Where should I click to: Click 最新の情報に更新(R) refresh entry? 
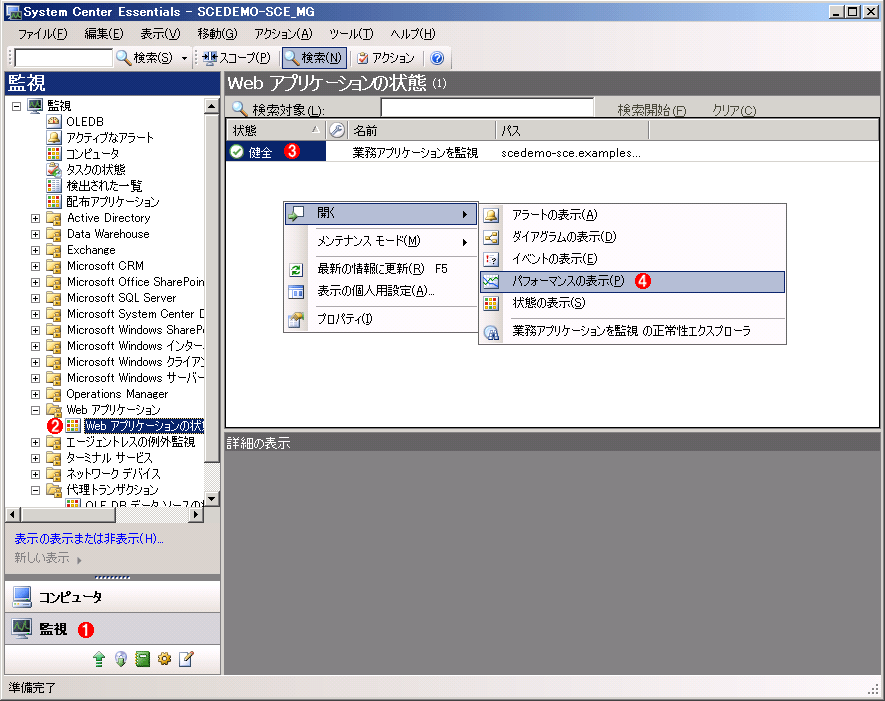pyautogui.click(x=381, y=269)
